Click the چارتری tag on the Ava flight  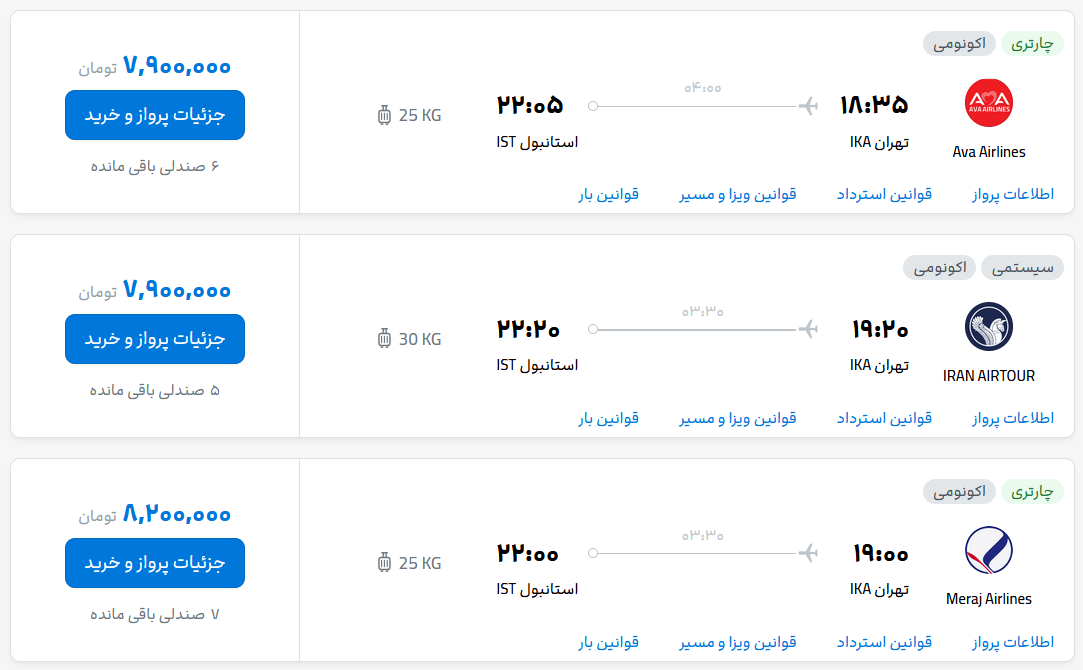pos(1032,44)
